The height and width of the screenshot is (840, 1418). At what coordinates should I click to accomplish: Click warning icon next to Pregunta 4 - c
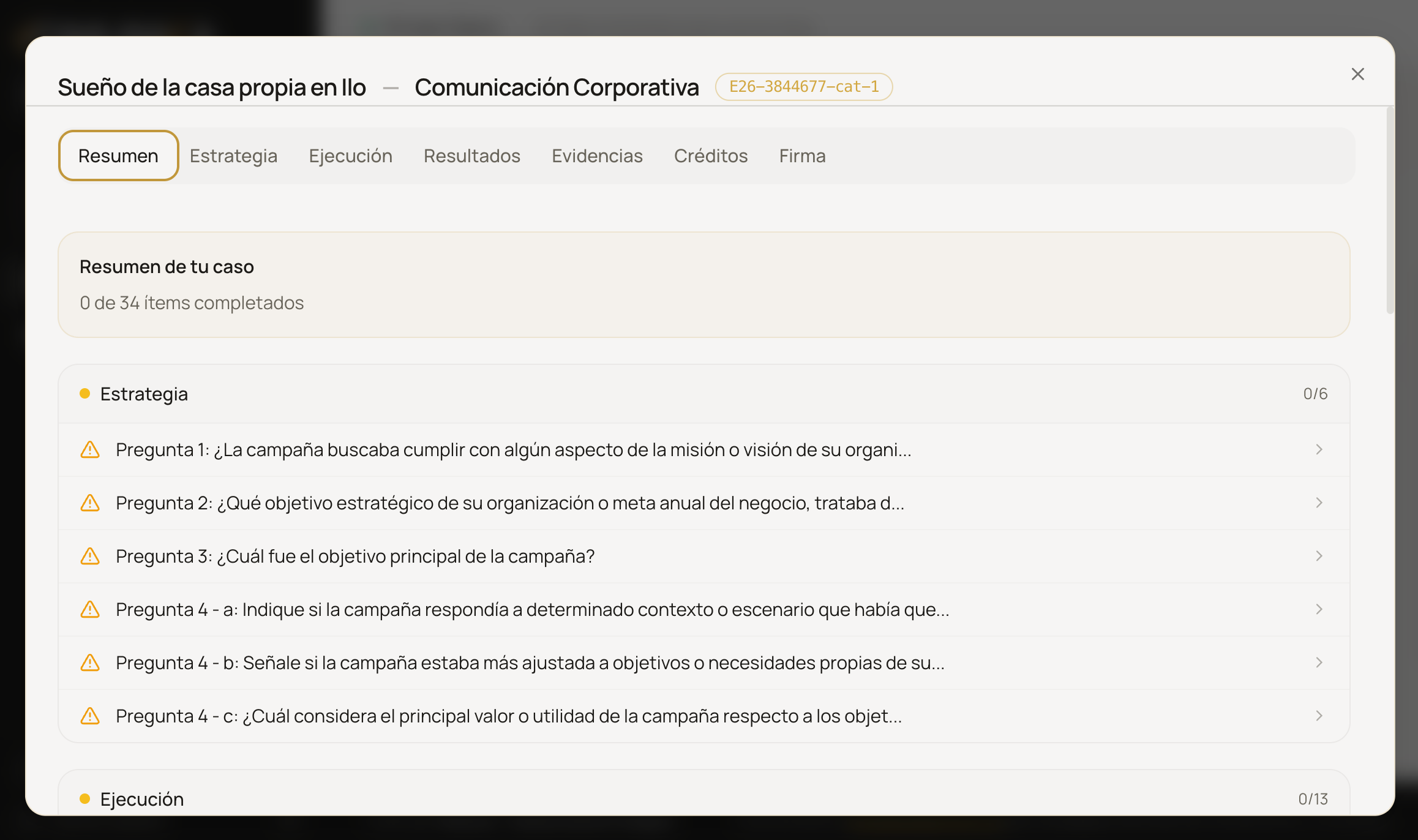pyautogui.click(x=90, y=716)
